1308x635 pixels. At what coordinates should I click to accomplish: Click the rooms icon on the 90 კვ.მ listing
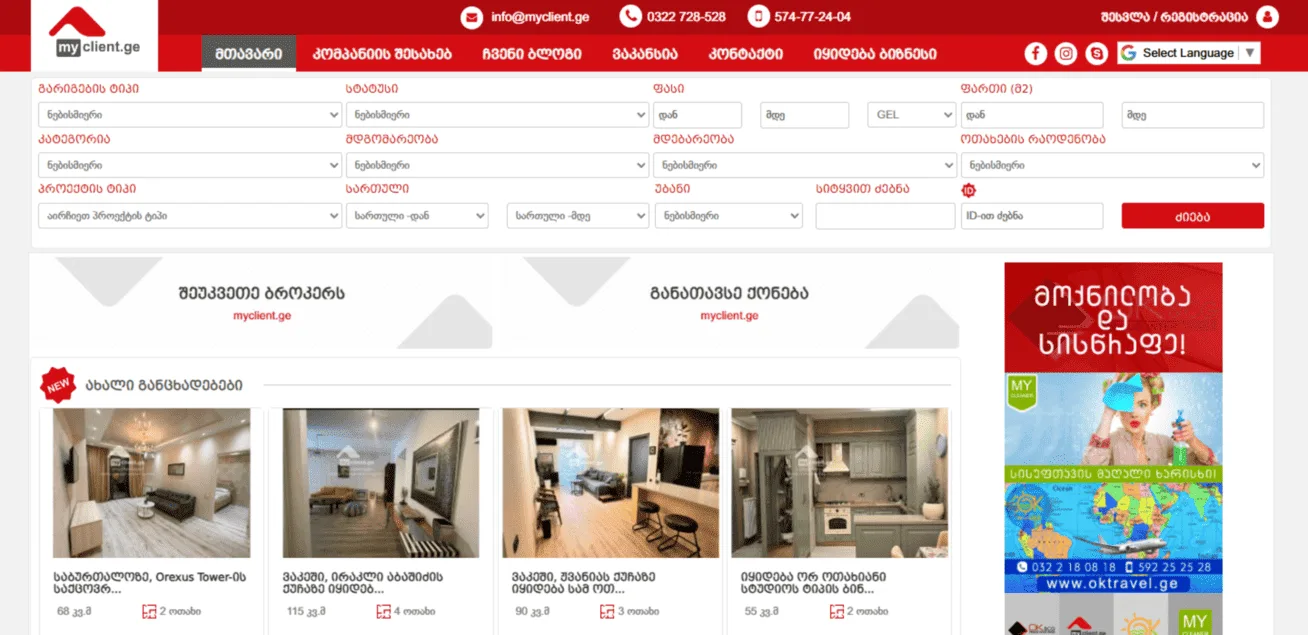point(608,611)
